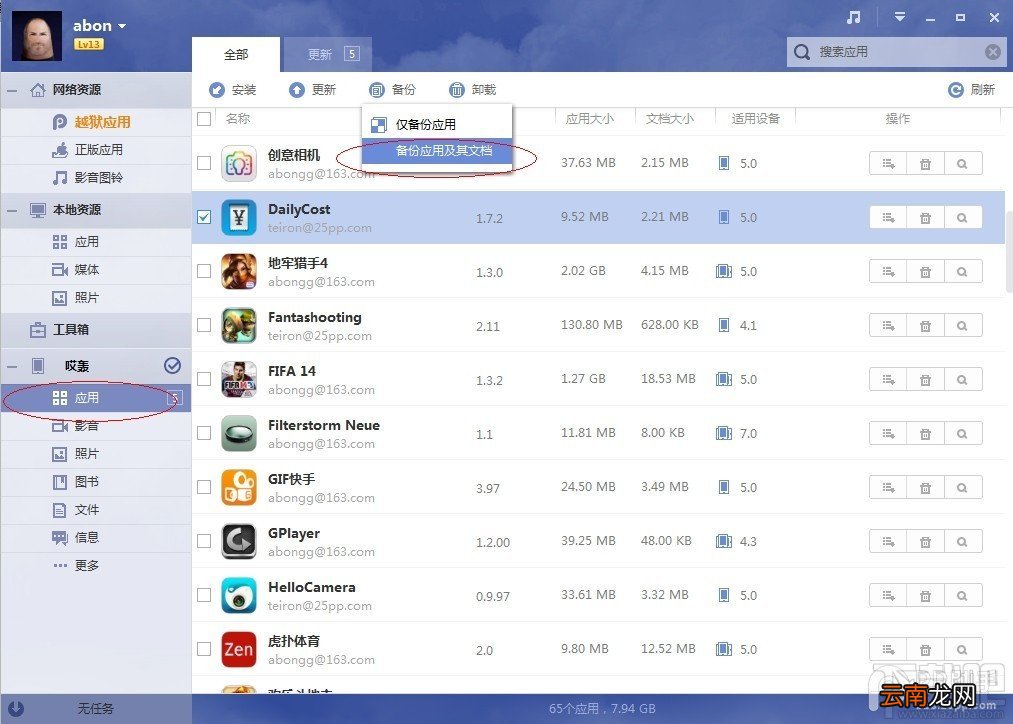This screenshot has height=724, width=1013.
Task: Open 影音图铃 in sidebar
Action: click(x=96, y=178)
